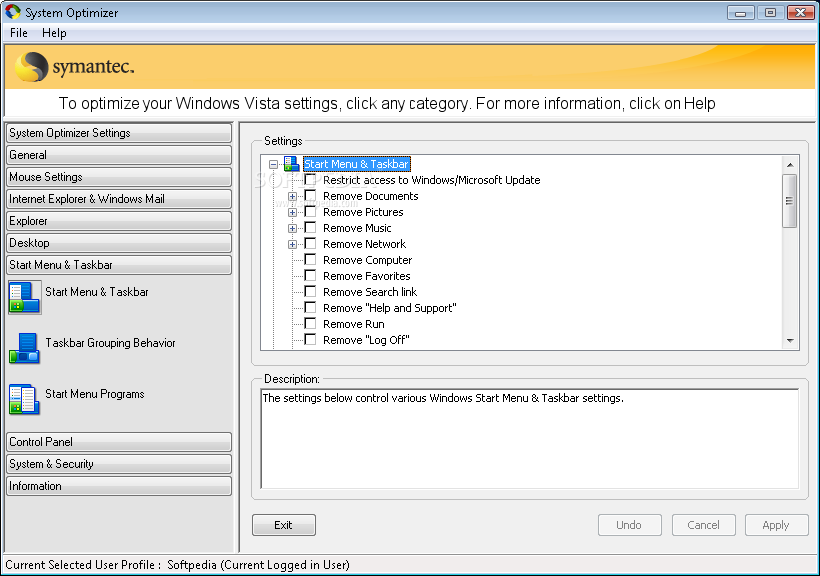Select the Taskbar Grouping Behavior label
Viewport: 820px width, 576px height.
click(x=110, y=343)
